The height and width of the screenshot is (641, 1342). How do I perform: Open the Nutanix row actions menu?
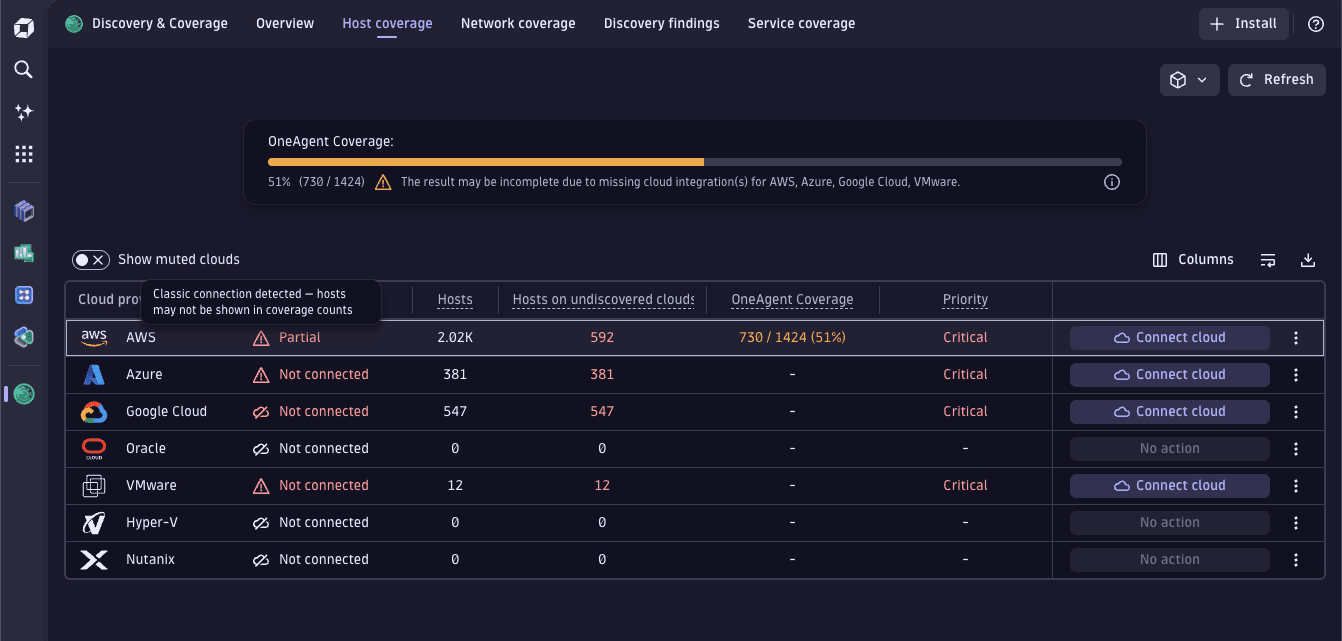(1296, 560)
